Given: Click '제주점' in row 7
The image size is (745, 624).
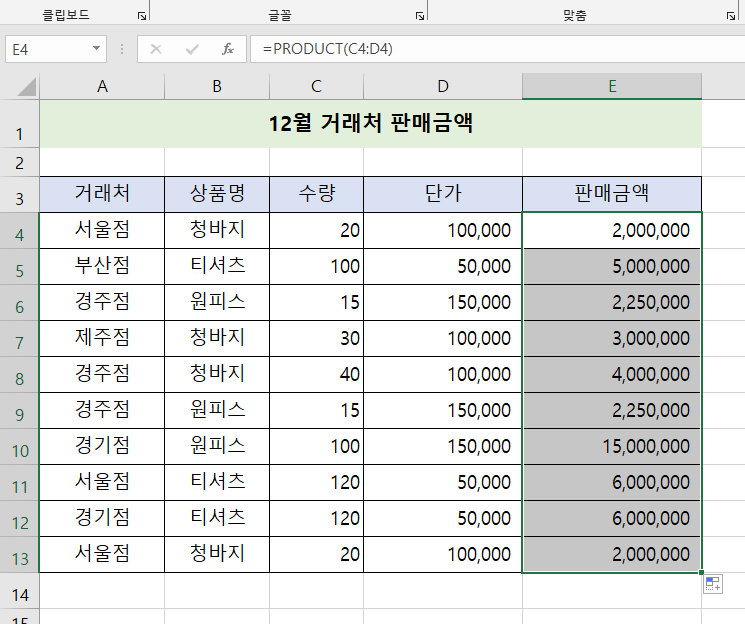Looking at the screenshot, I should click(x=102, y=339).
